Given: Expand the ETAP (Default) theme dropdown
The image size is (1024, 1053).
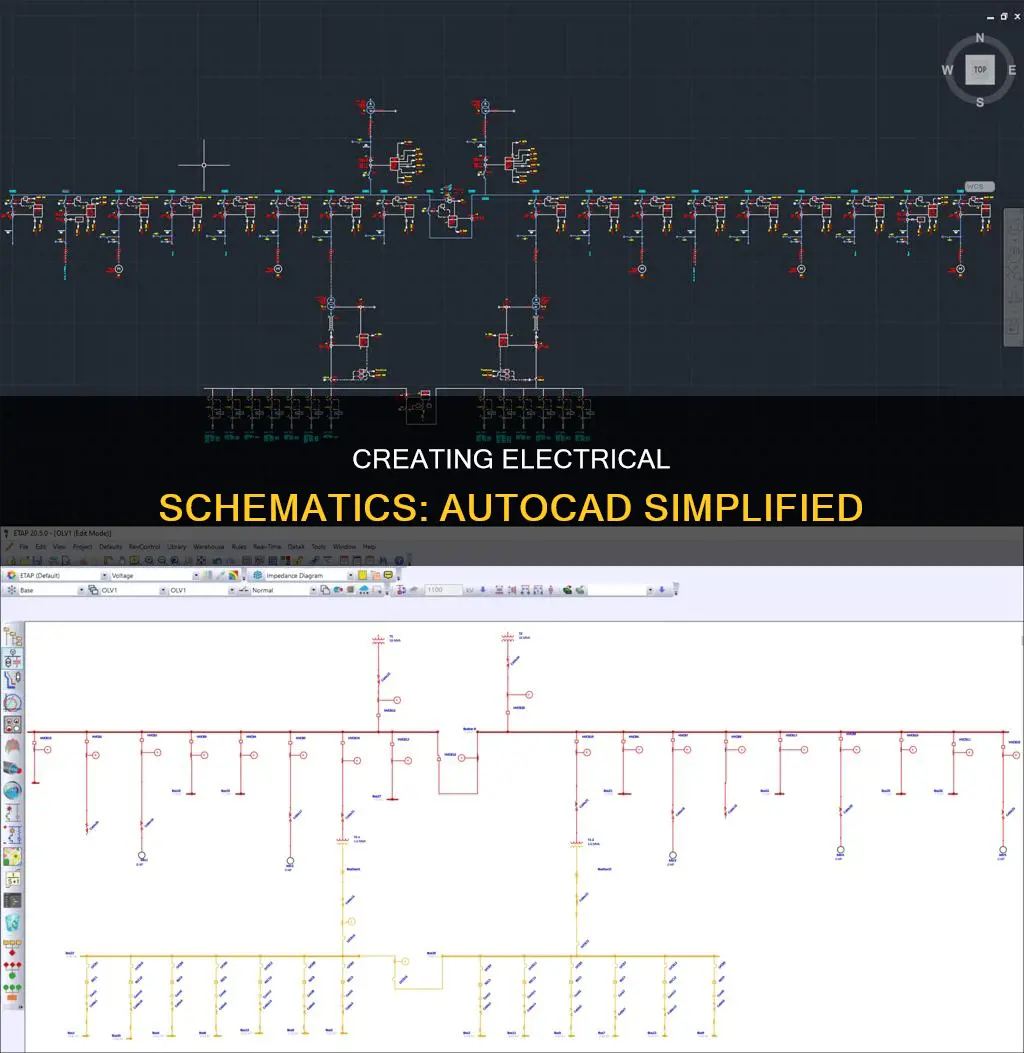Looking at the screenshot, I should pyautogui.click(x=104, y=576).
